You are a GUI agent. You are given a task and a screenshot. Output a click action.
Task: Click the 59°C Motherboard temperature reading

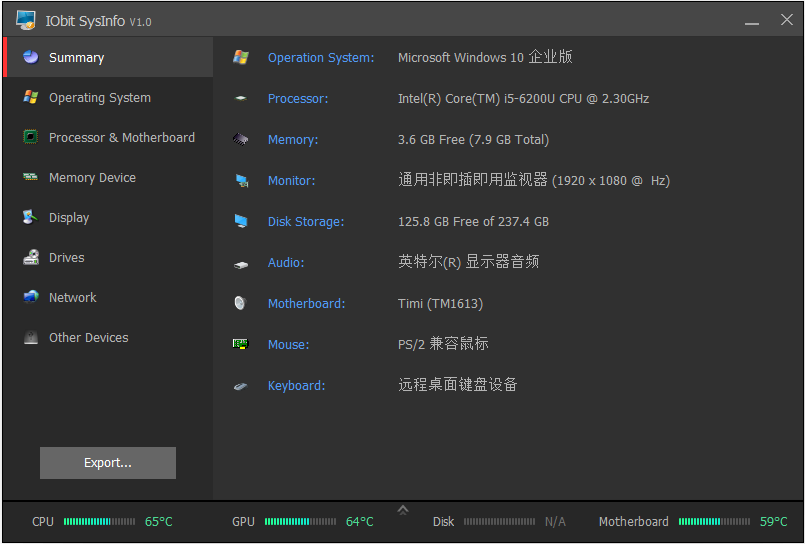coord(774,521)
